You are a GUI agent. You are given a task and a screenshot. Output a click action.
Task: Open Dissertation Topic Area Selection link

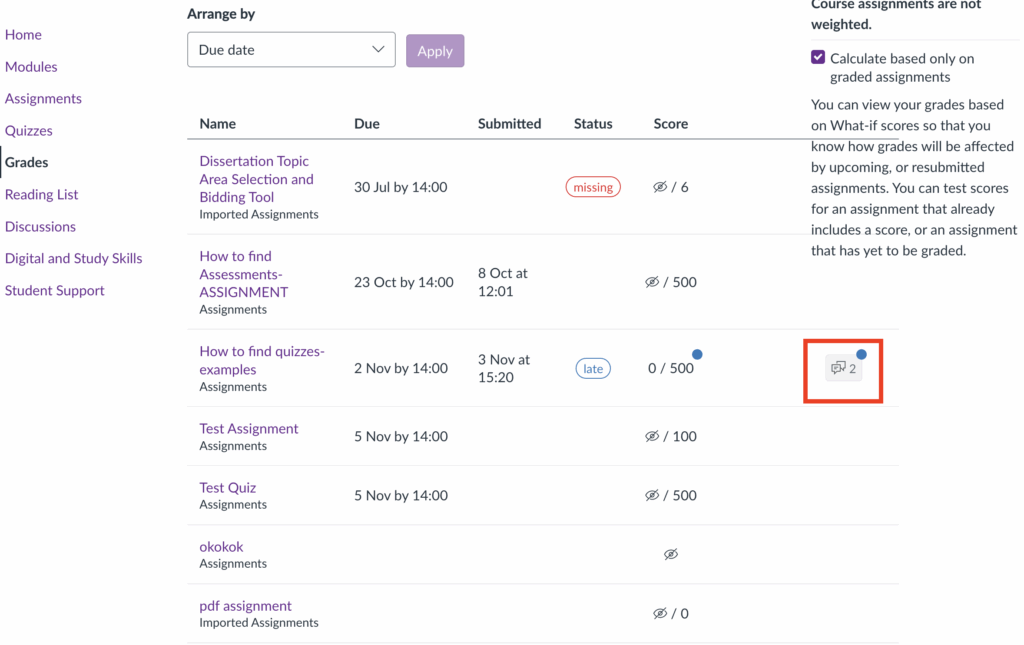256,179
